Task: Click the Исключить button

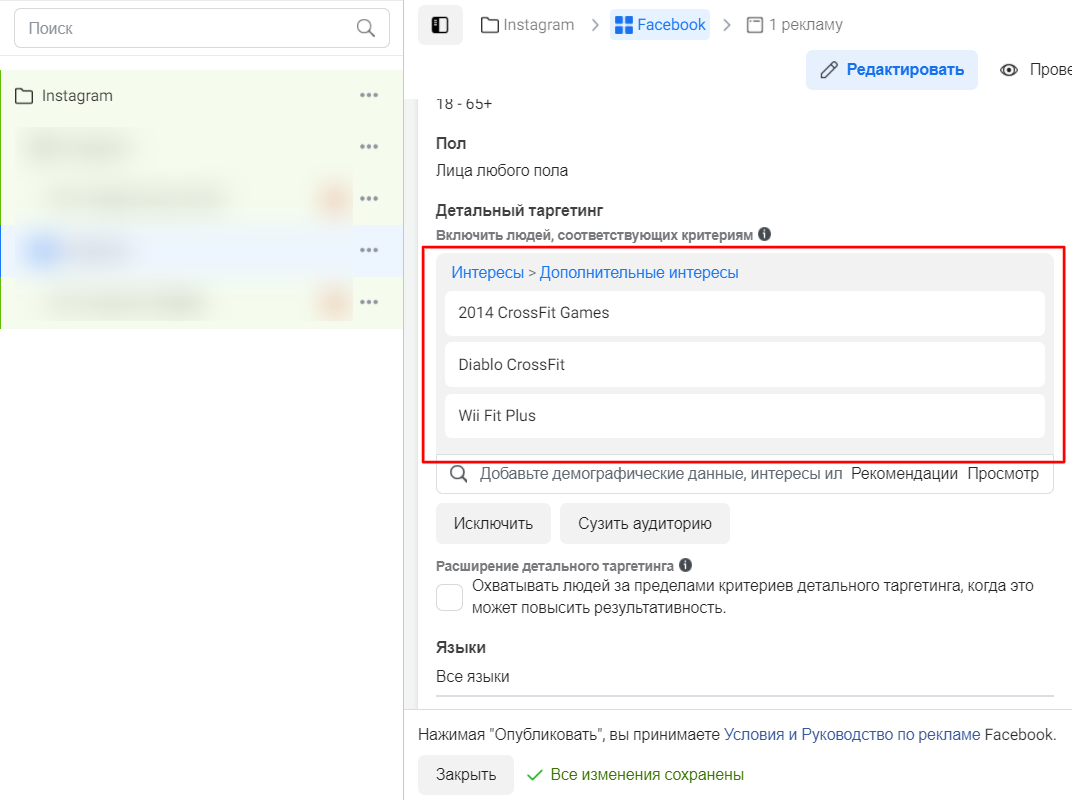Action: click(494, 524)
